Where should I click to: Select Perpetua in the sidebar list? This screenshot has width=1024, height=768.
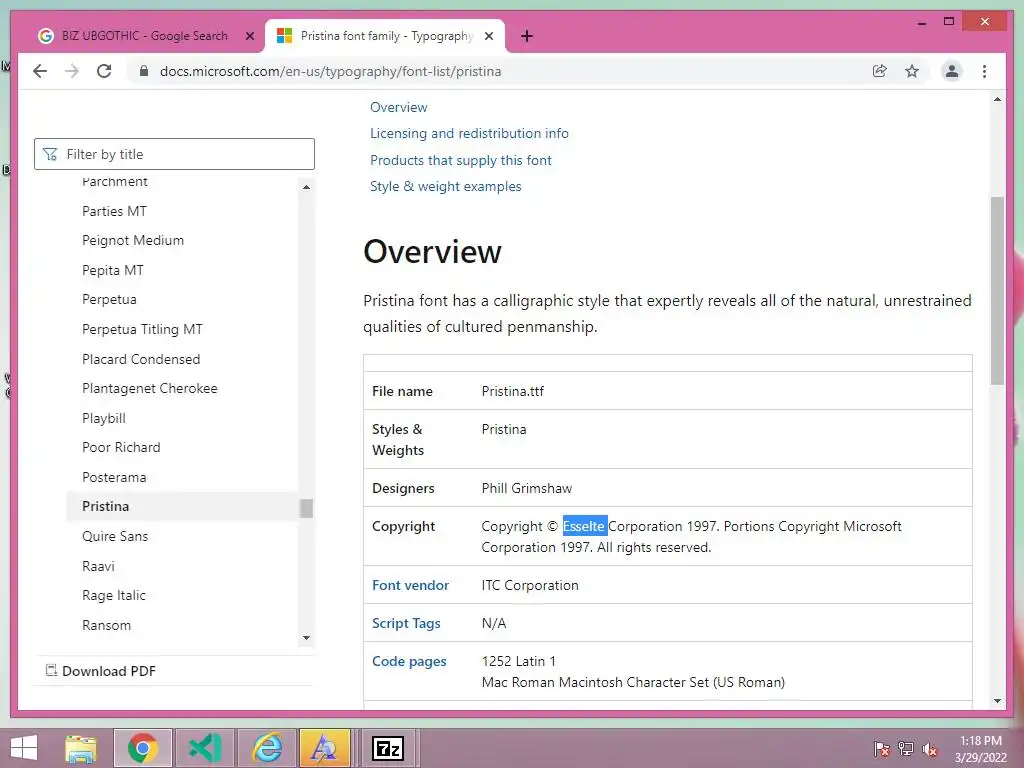109,299
